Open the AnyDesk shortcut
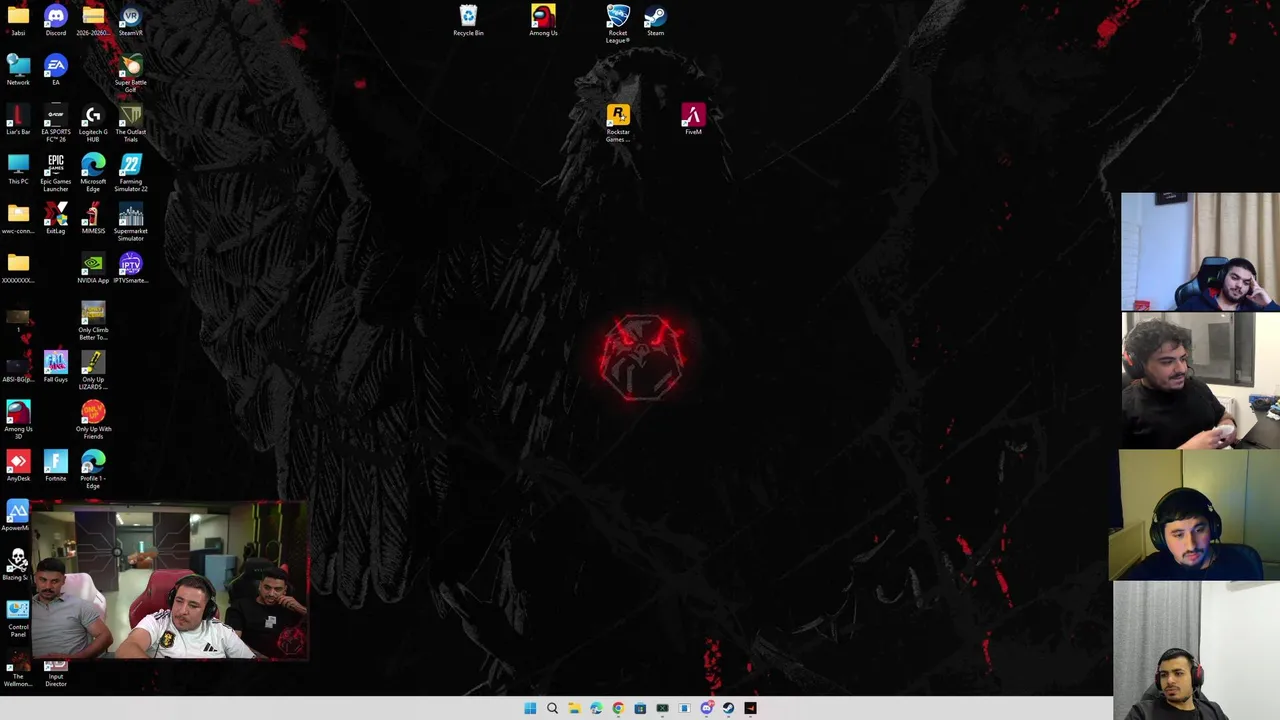This screenshot has width=1280, height=720. click(x=18, y=466)
